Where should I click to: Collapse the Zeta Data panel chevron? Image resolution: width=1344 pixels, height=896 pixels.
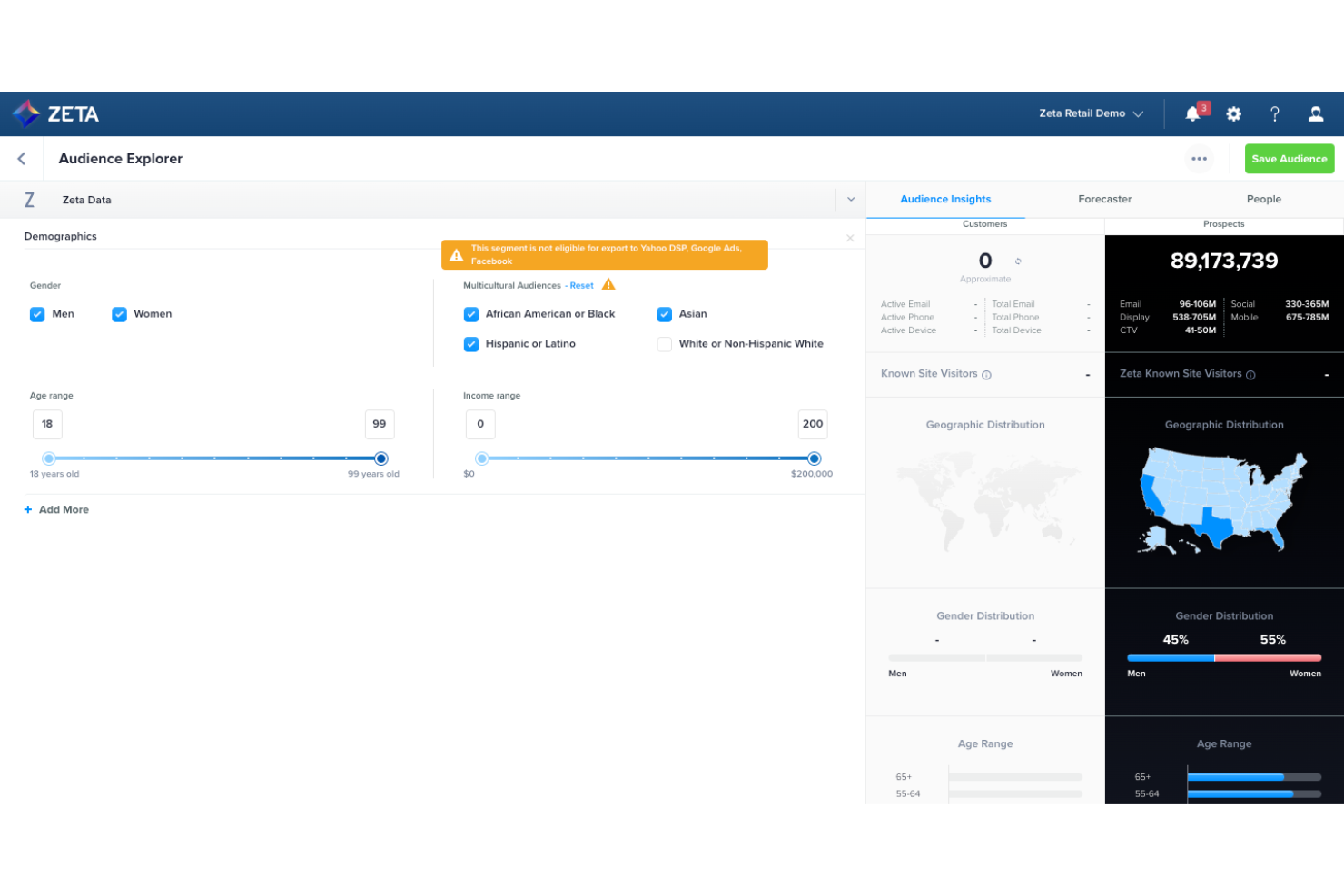(x=851, y=200)
